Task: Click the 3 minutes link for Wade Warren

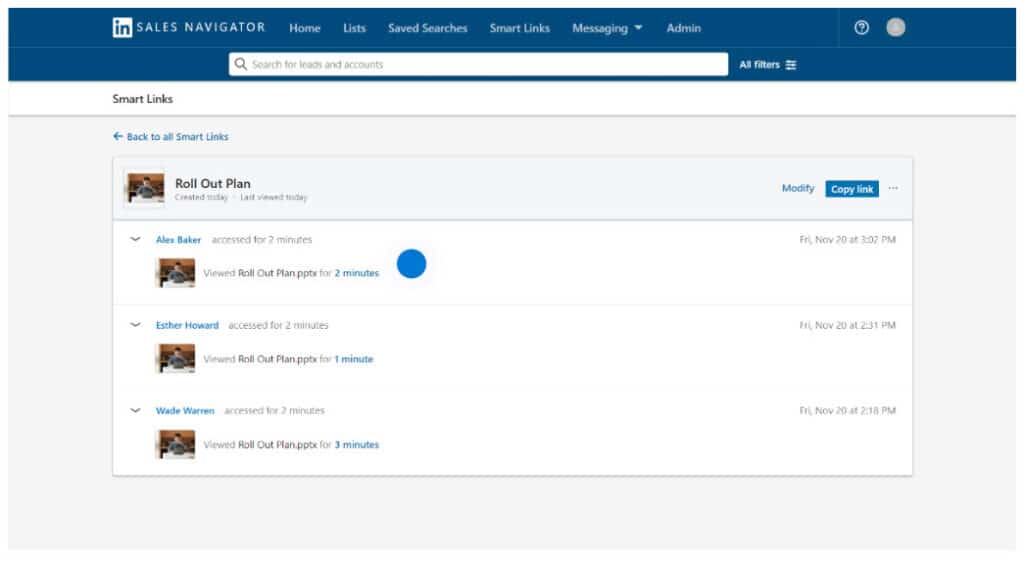Action: pyautogui.click(x=357, y=445)
